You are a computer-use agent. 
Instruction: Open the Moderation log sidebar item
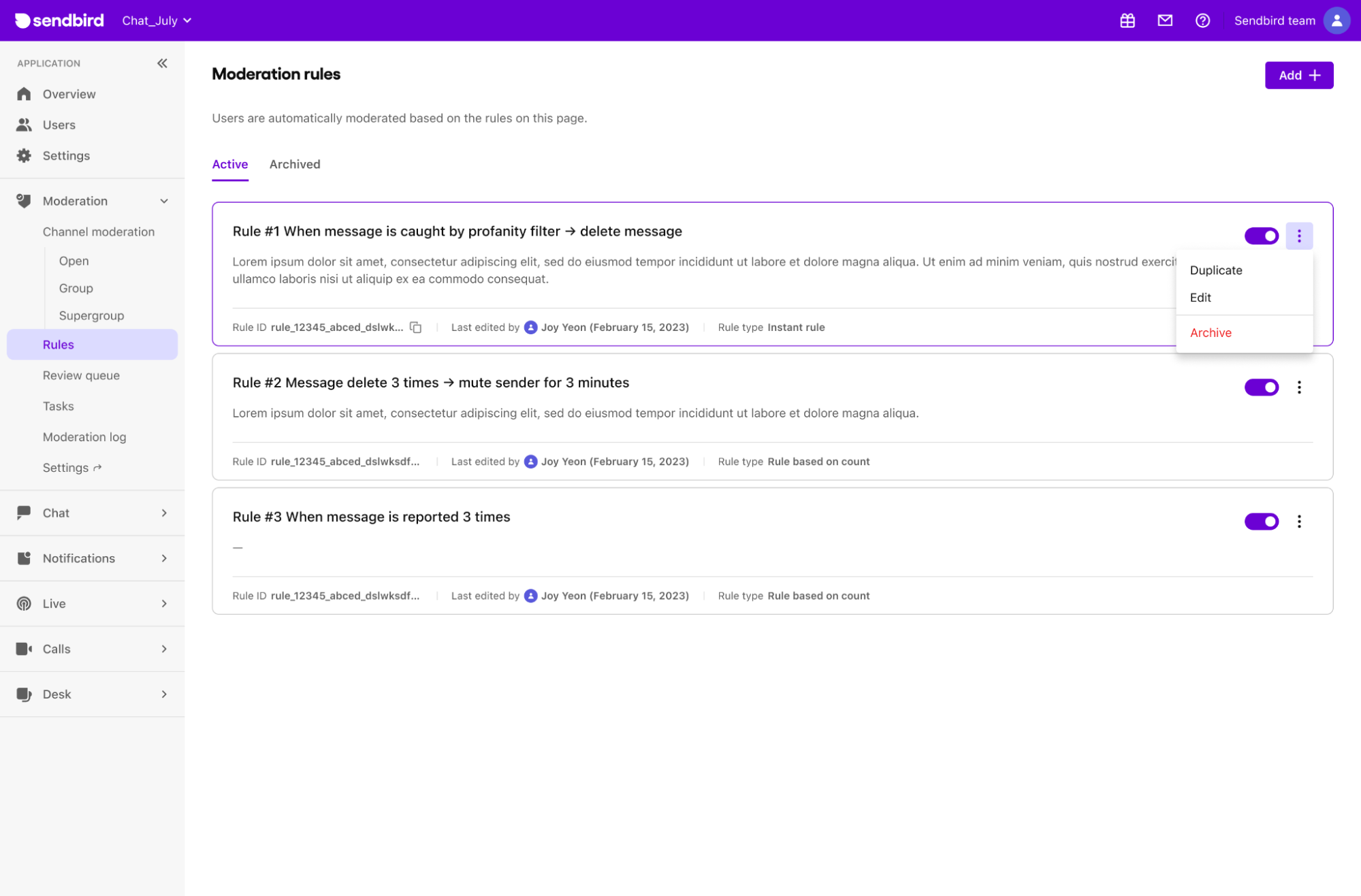[x=84, y=436]
